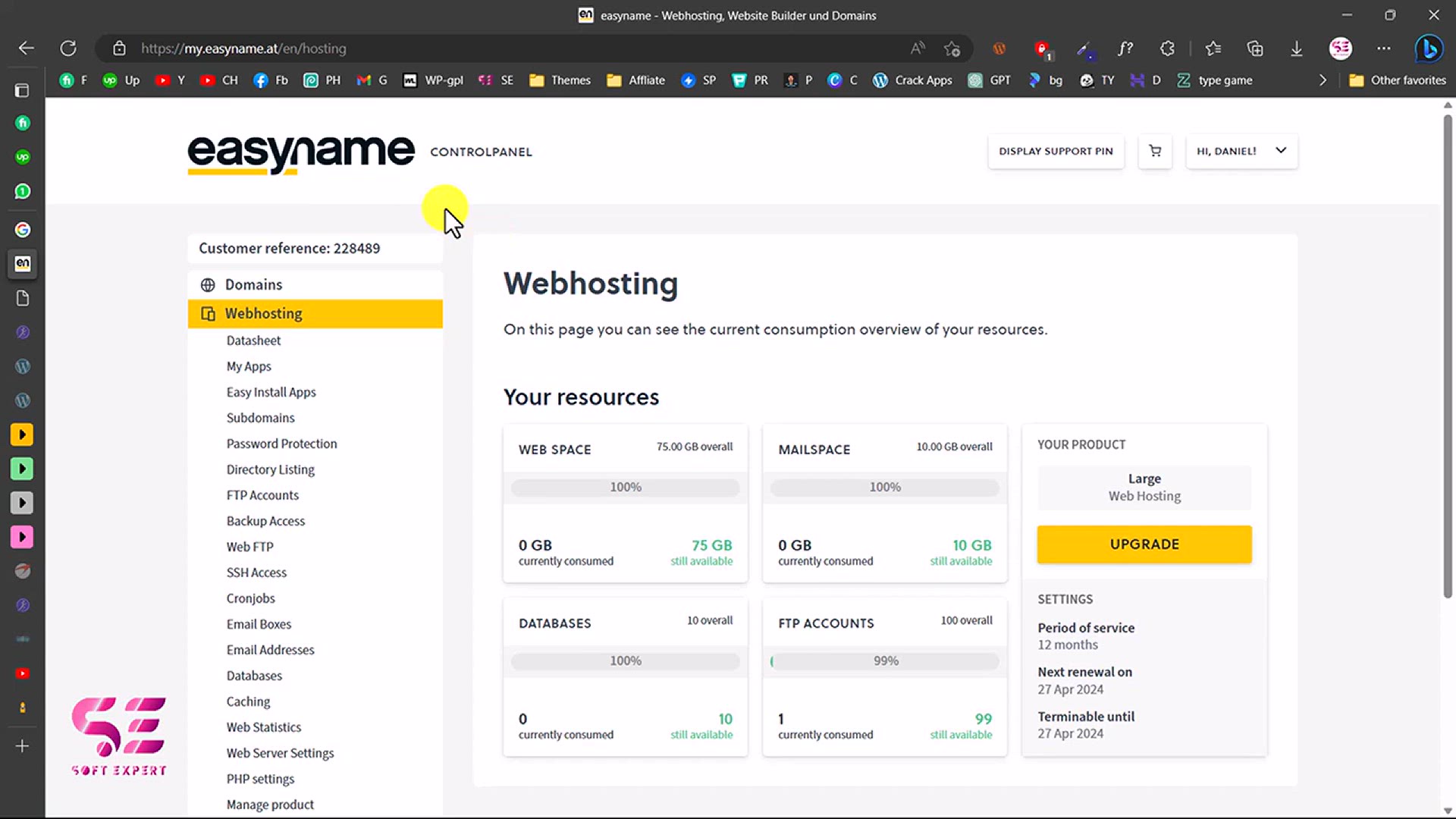Viewport: 1456px width, 819px height.
Task: Open Backup Access link
Action: tap(265, 522)
